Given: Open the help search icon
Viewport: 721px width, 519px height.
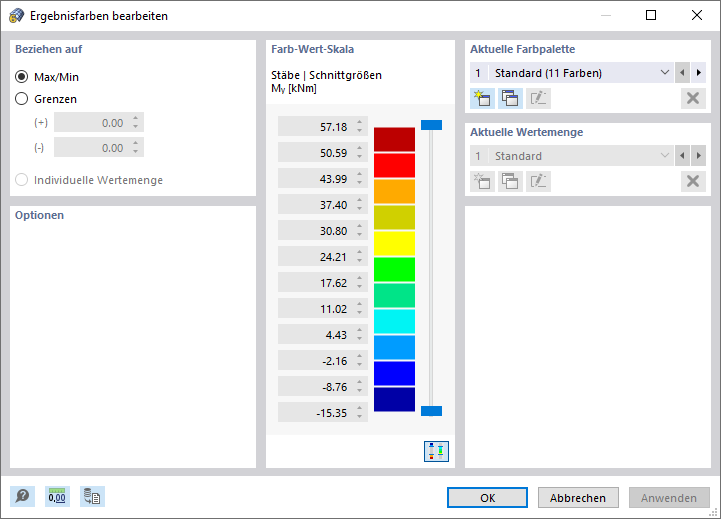Looking at the screenshot, I should pos(21,497).
